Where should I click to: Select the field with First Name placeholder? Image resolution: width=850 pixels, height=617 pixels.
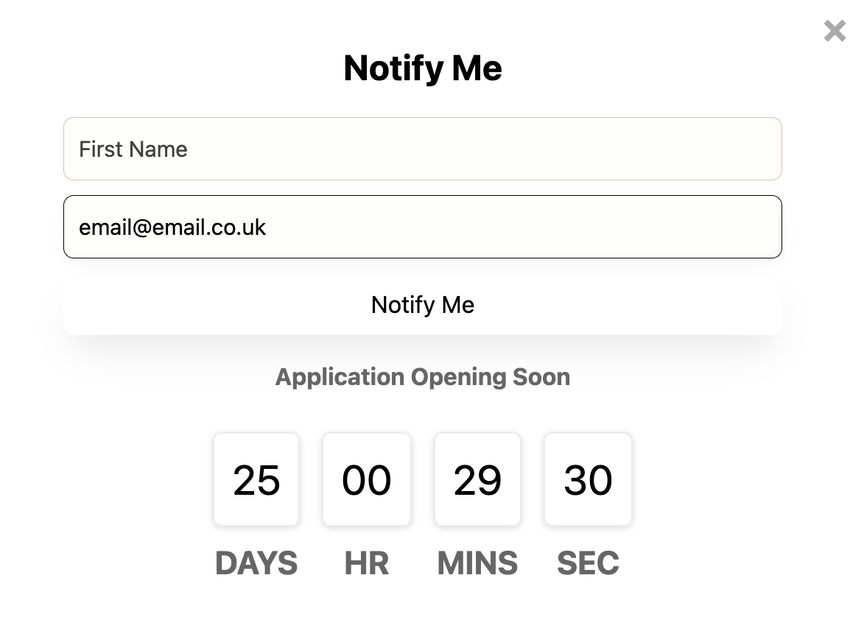(422, 149)
